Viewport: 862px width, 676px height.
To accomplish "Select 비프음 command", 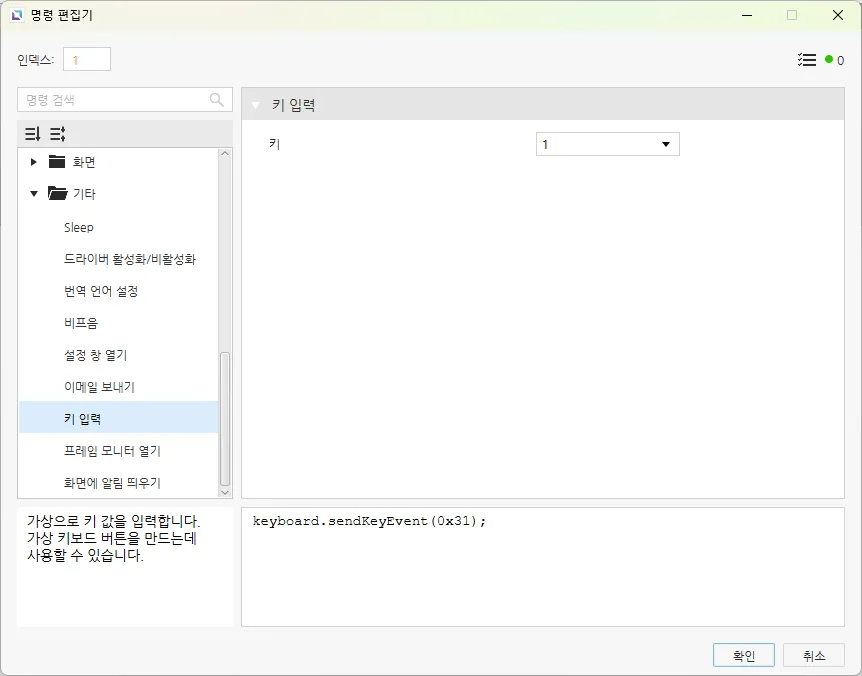I will point(81,323).
